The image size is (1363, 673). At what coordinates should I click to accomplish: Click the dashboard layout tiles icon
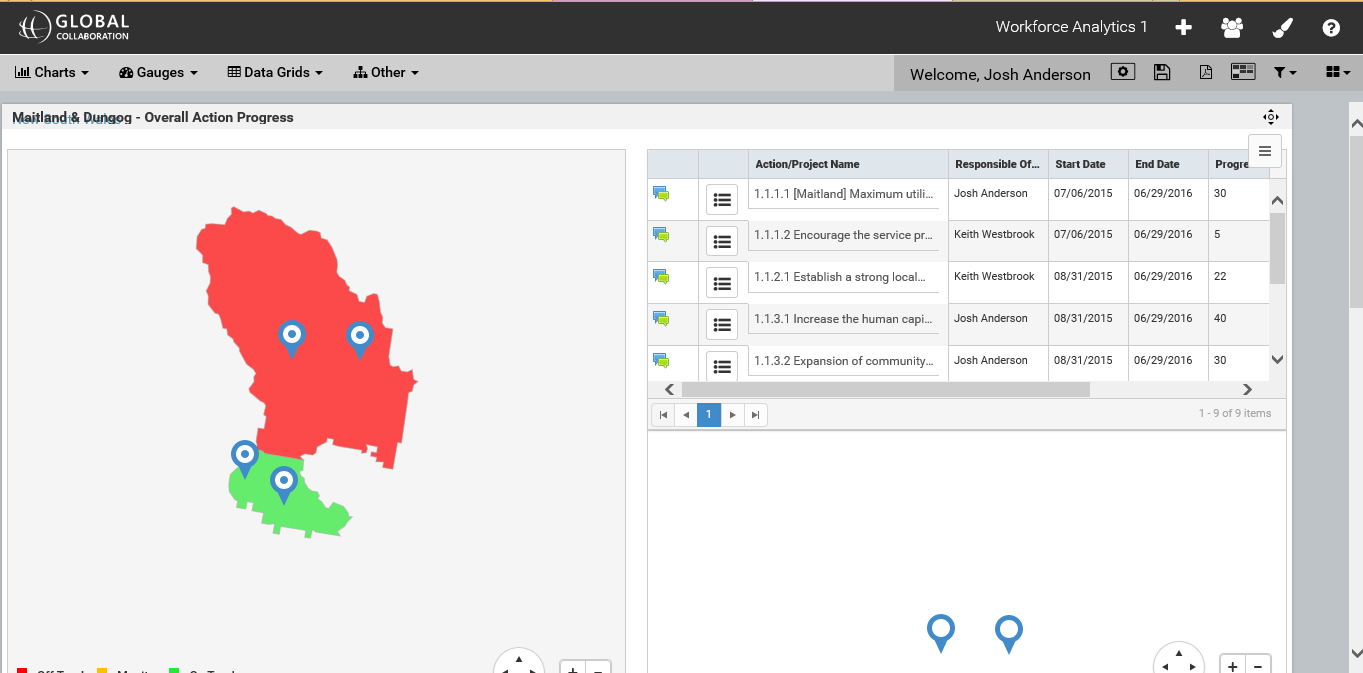point(1243,72)
